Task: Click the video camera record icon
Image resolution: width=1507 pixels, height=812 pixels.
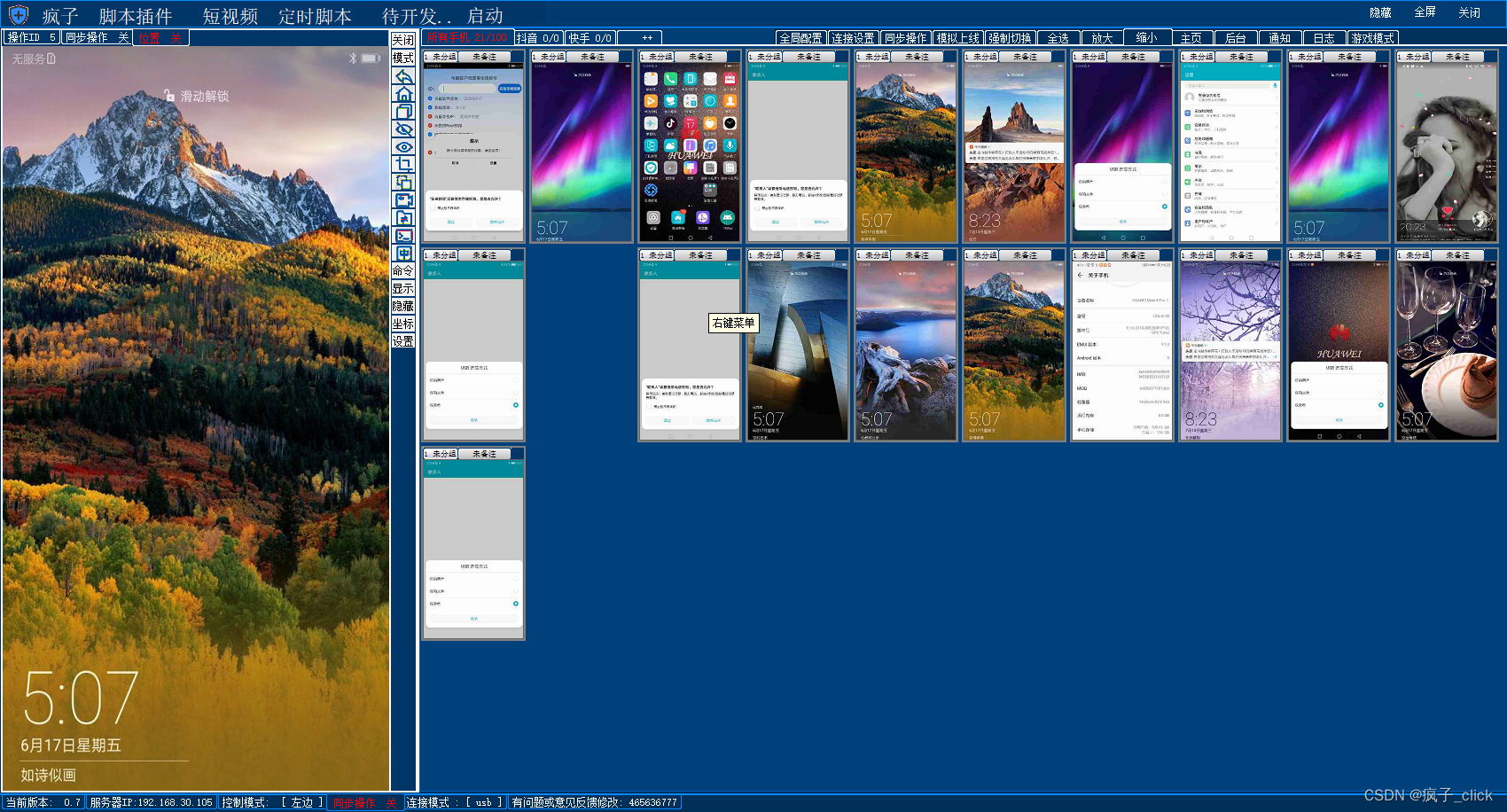Action: tap(403, 200)
